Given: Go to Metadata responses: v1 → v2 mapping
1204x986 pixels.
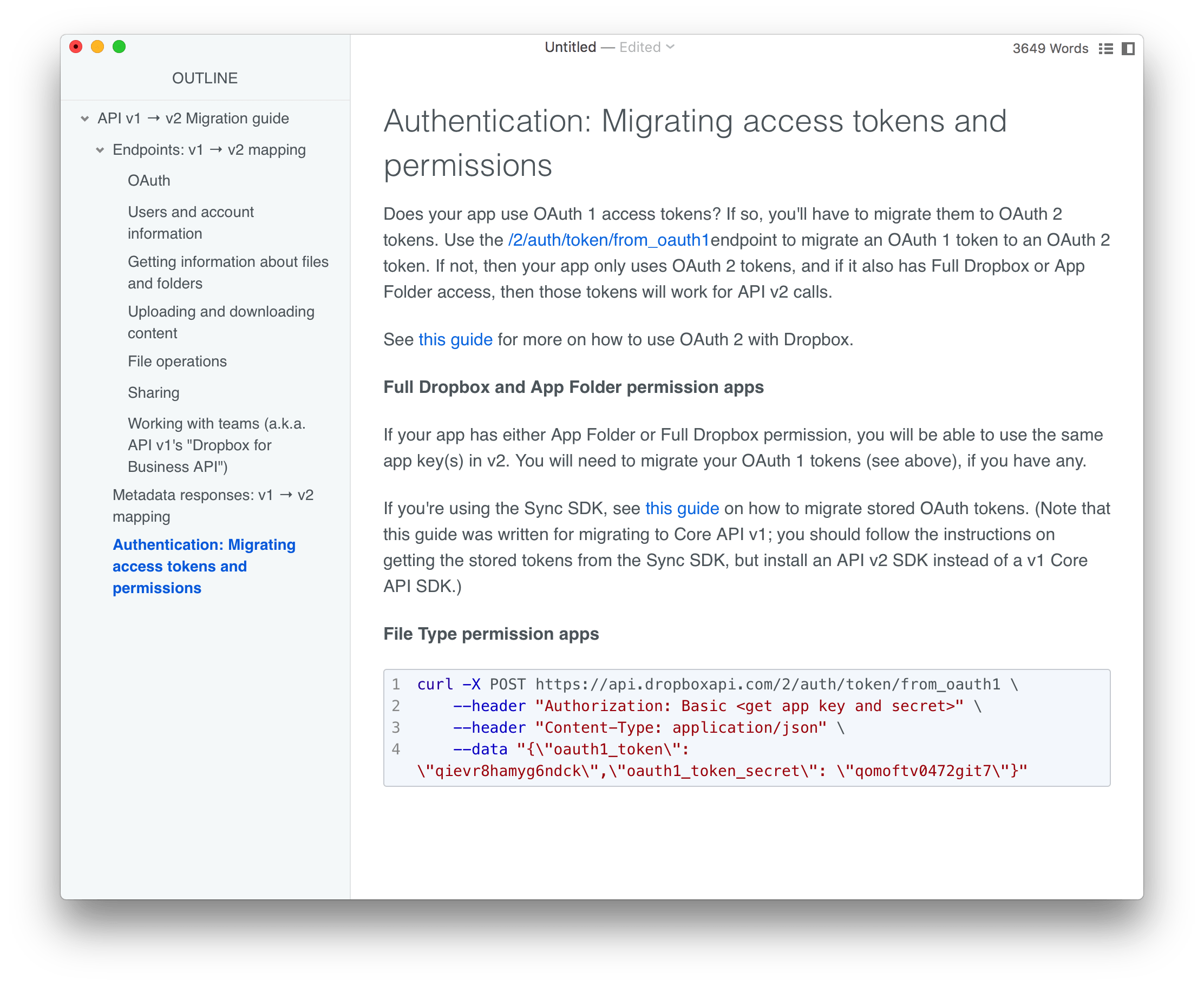Looking at the screenshot, I should (x=213, y=505).
